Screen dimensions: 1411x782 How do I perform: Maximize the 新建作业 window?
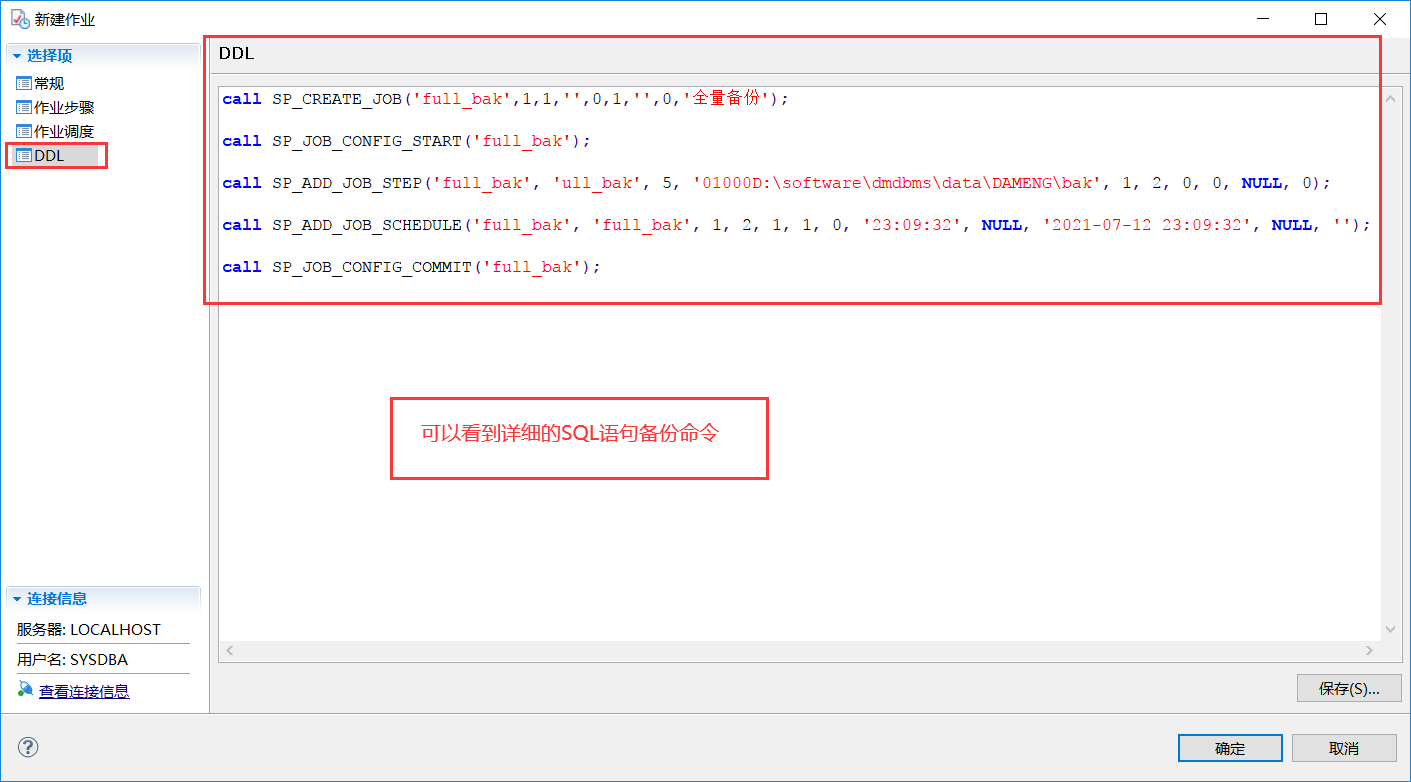(1321, 19)
